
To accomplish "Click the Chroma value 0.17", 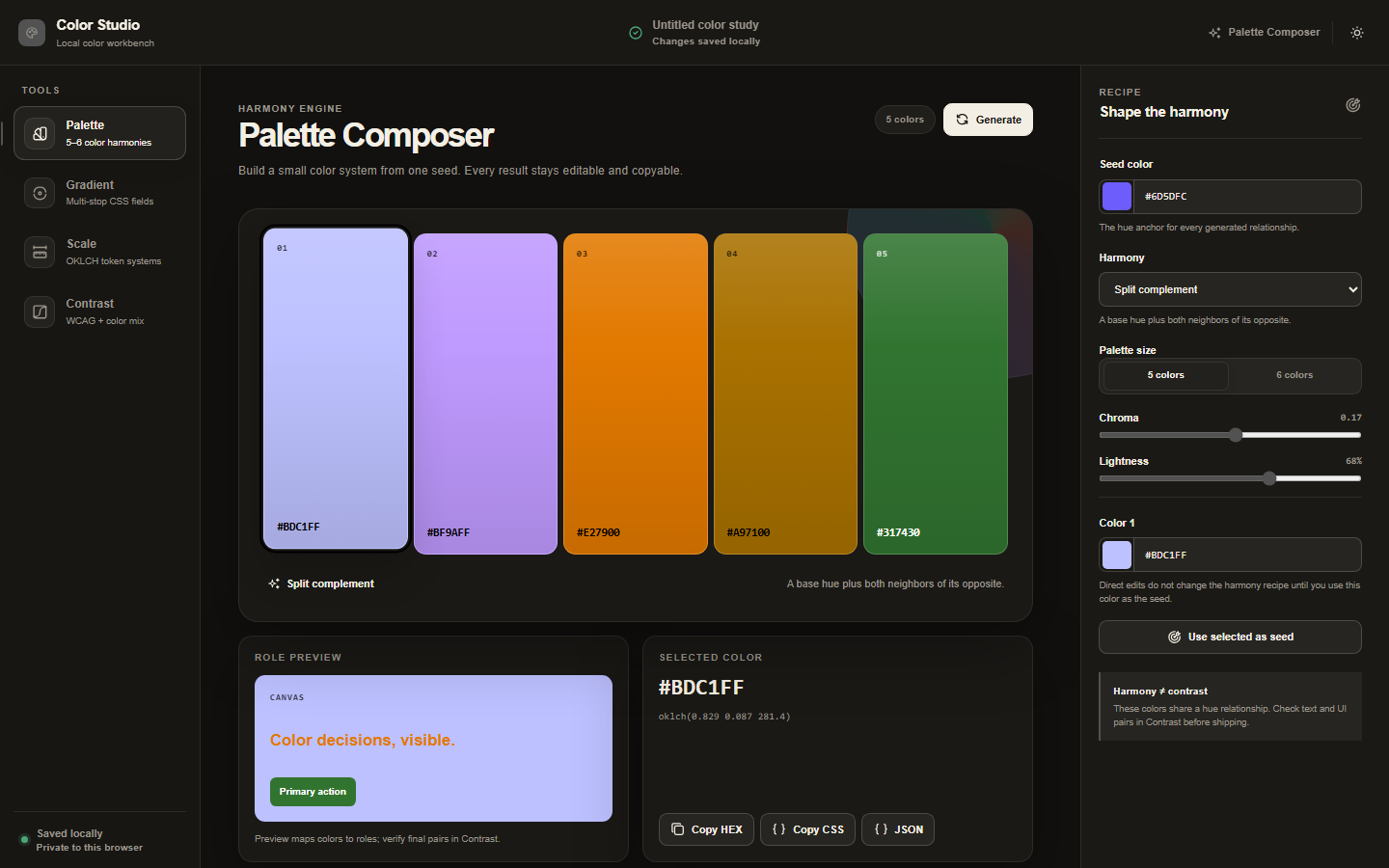I will (1350, 418).
